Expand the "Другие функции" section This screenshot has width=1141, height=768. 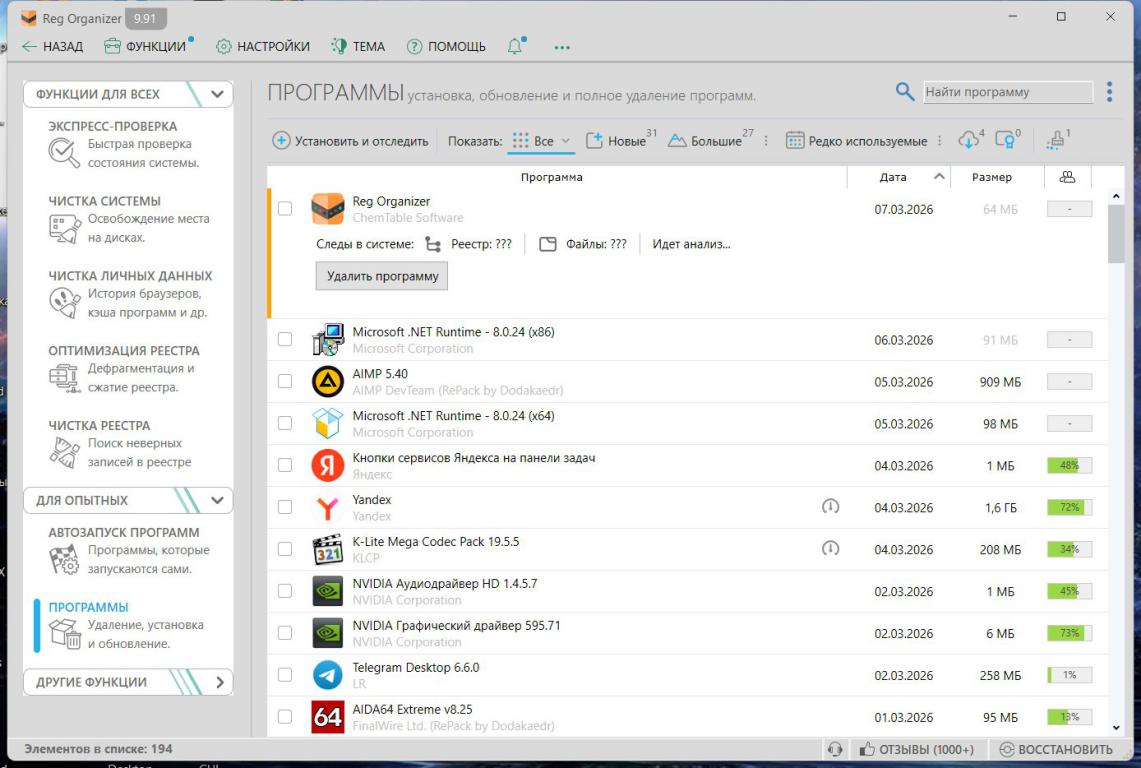(x=219, y=683)
